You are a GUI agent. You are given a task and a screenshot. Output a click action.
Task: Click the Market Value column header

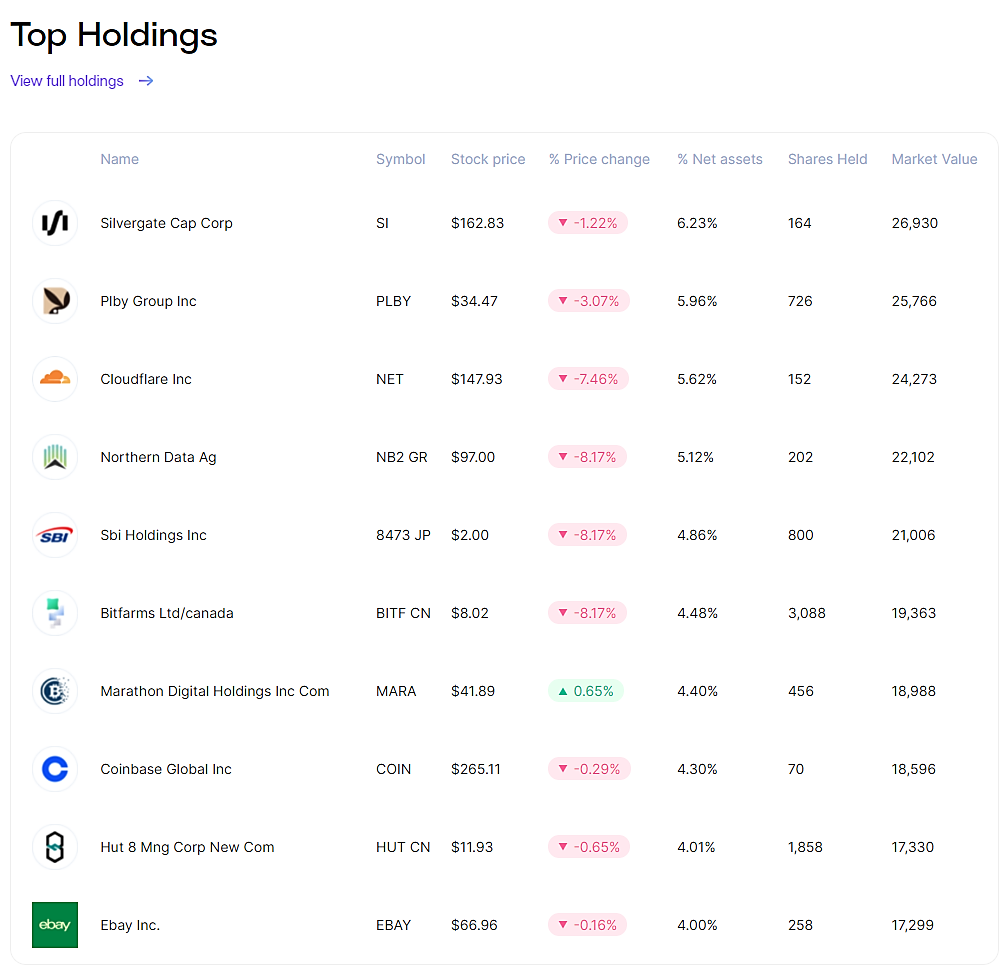tap(935, 159)
